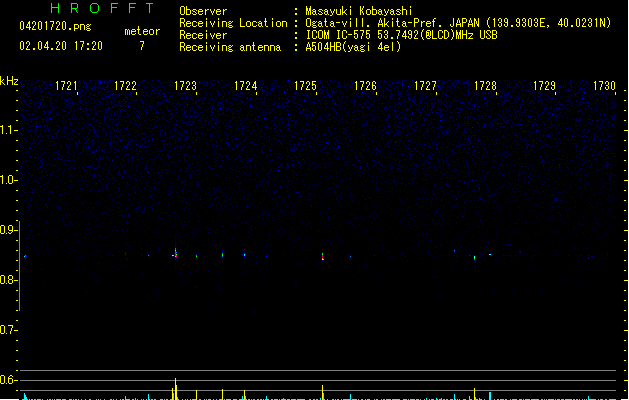This screenshot has height=400, width=629.
Task: Click the kHz axis unit label
Action: point(9,81)
